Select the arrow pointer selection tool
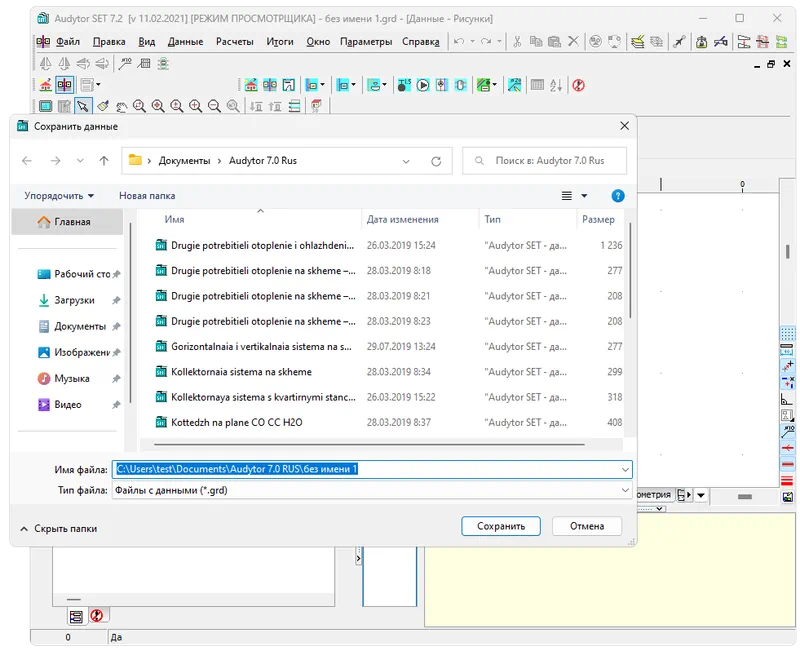 83,106
